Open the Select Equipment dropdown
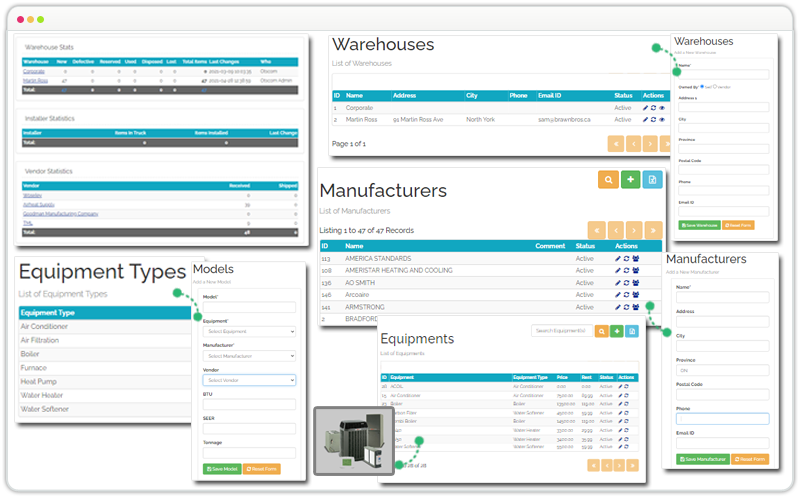The width and height of the screenshot is (800, 500). point(249,331)
